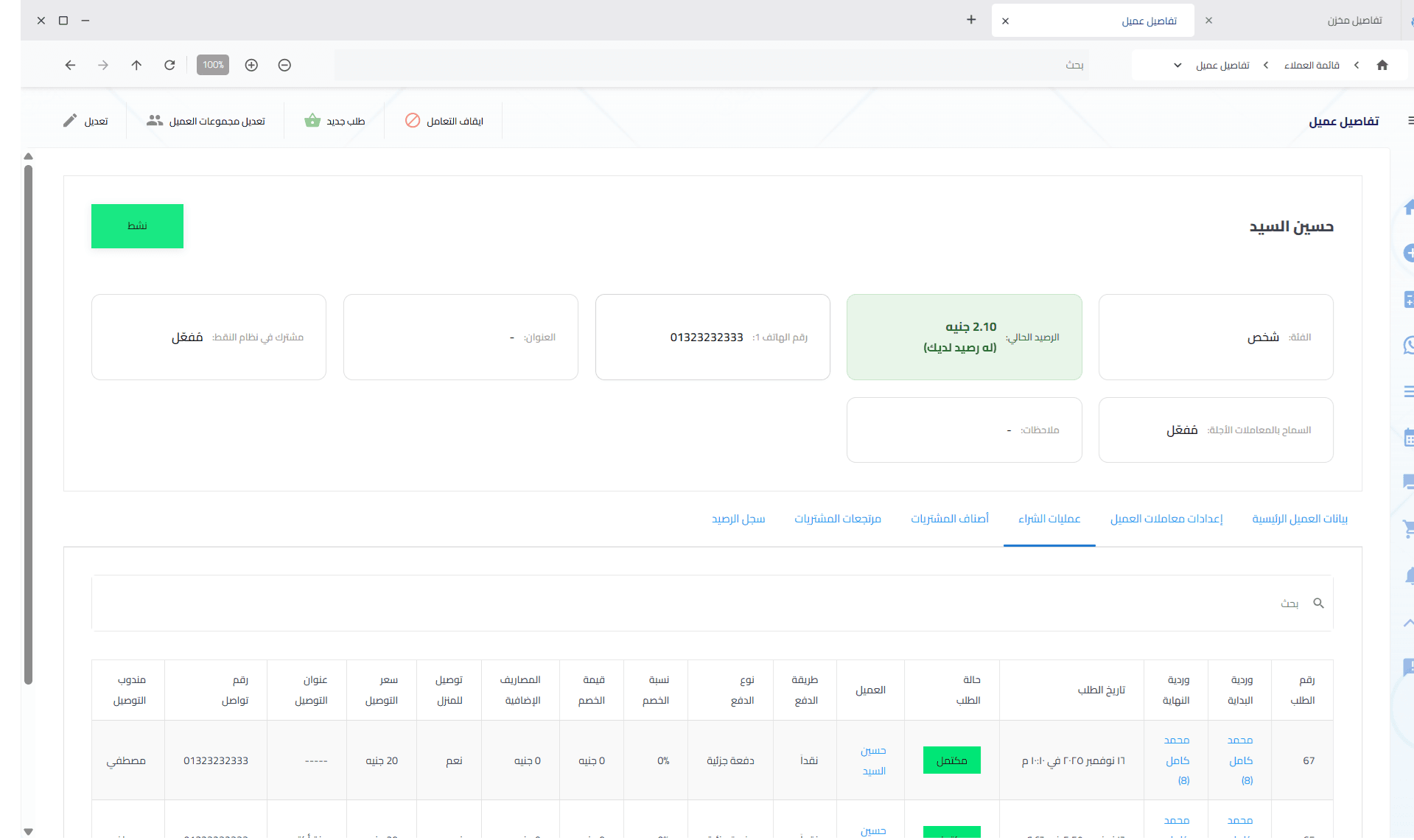Image resolution: width=1414 pixels, height=840 pixels.
Task: Click the scroll down arrow of scrollbar
Action: (28, 831)
